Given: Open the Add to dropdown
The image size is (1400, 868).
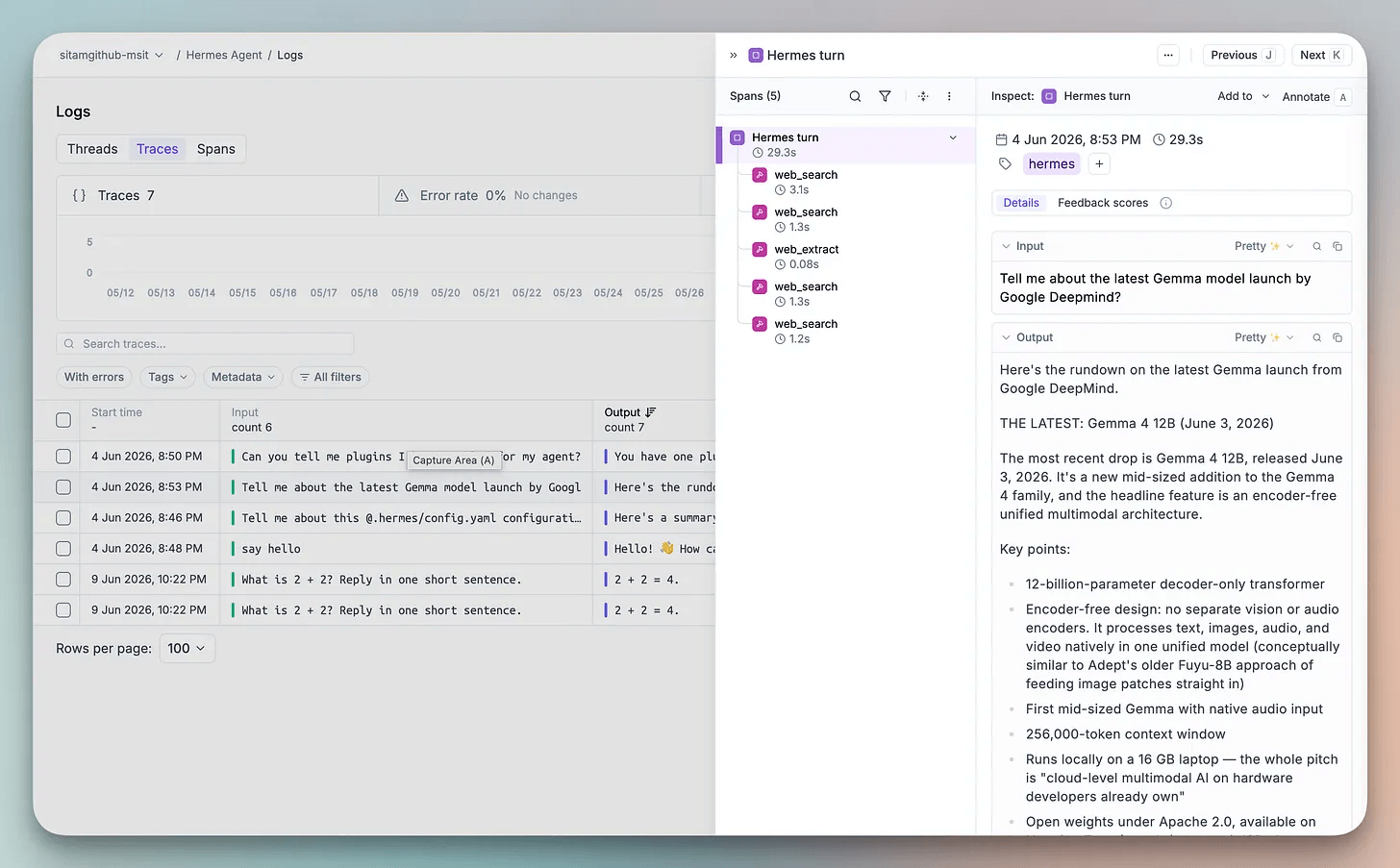Looking at the screenshot, I should [x=1243, y=96].
